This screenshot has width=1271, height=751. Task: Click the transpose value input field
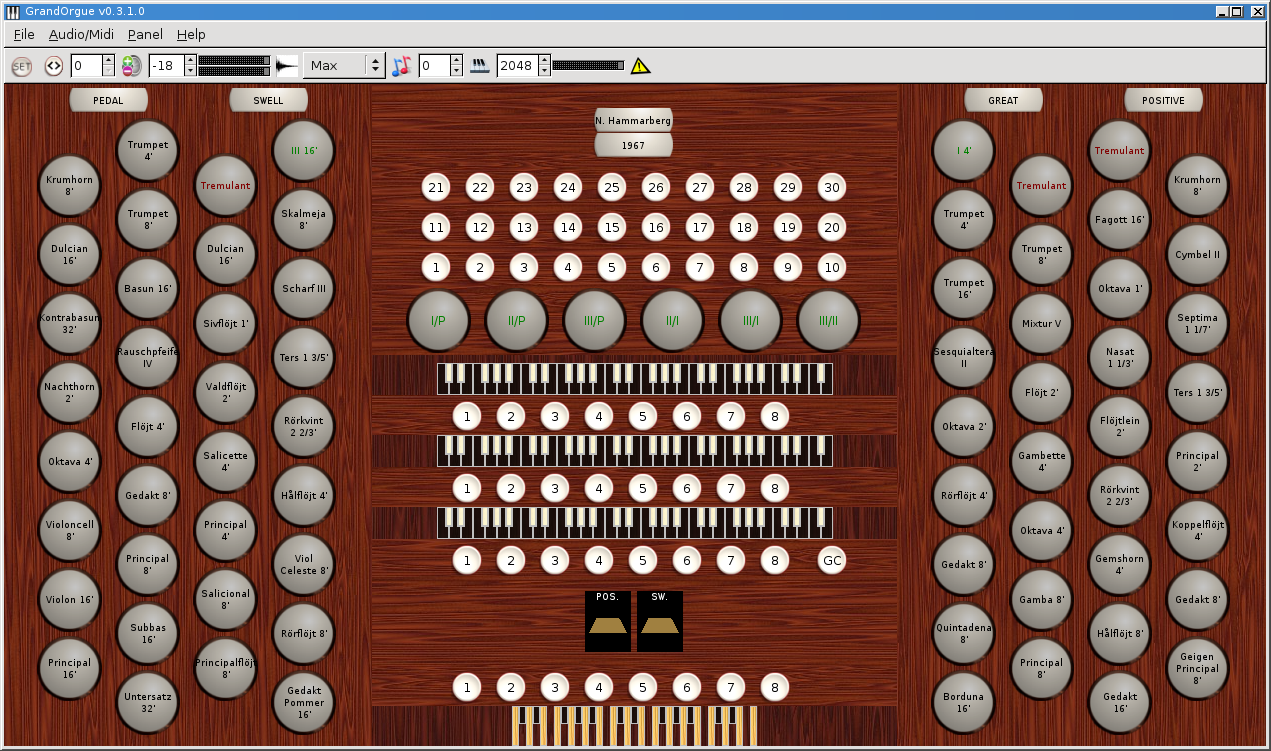434,66
